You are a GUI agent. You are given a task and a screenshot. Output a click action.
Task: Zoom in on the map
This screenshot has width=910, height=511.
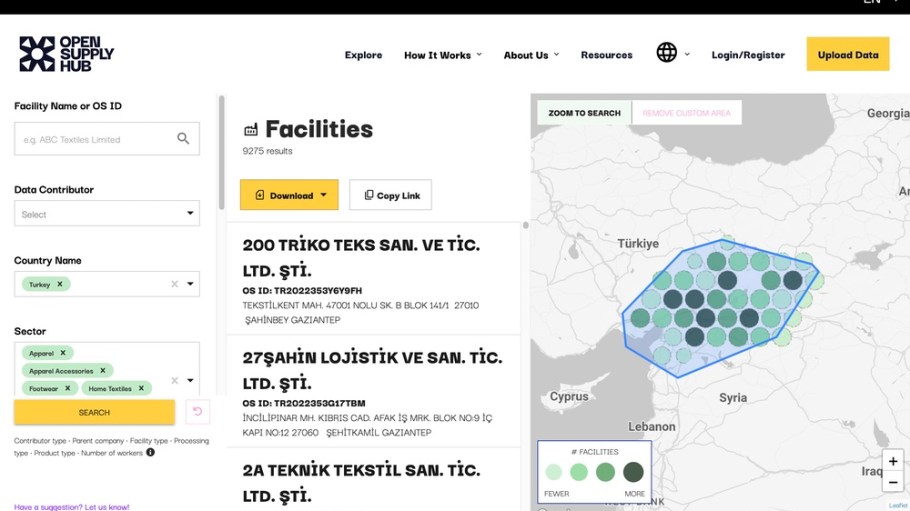893,461
